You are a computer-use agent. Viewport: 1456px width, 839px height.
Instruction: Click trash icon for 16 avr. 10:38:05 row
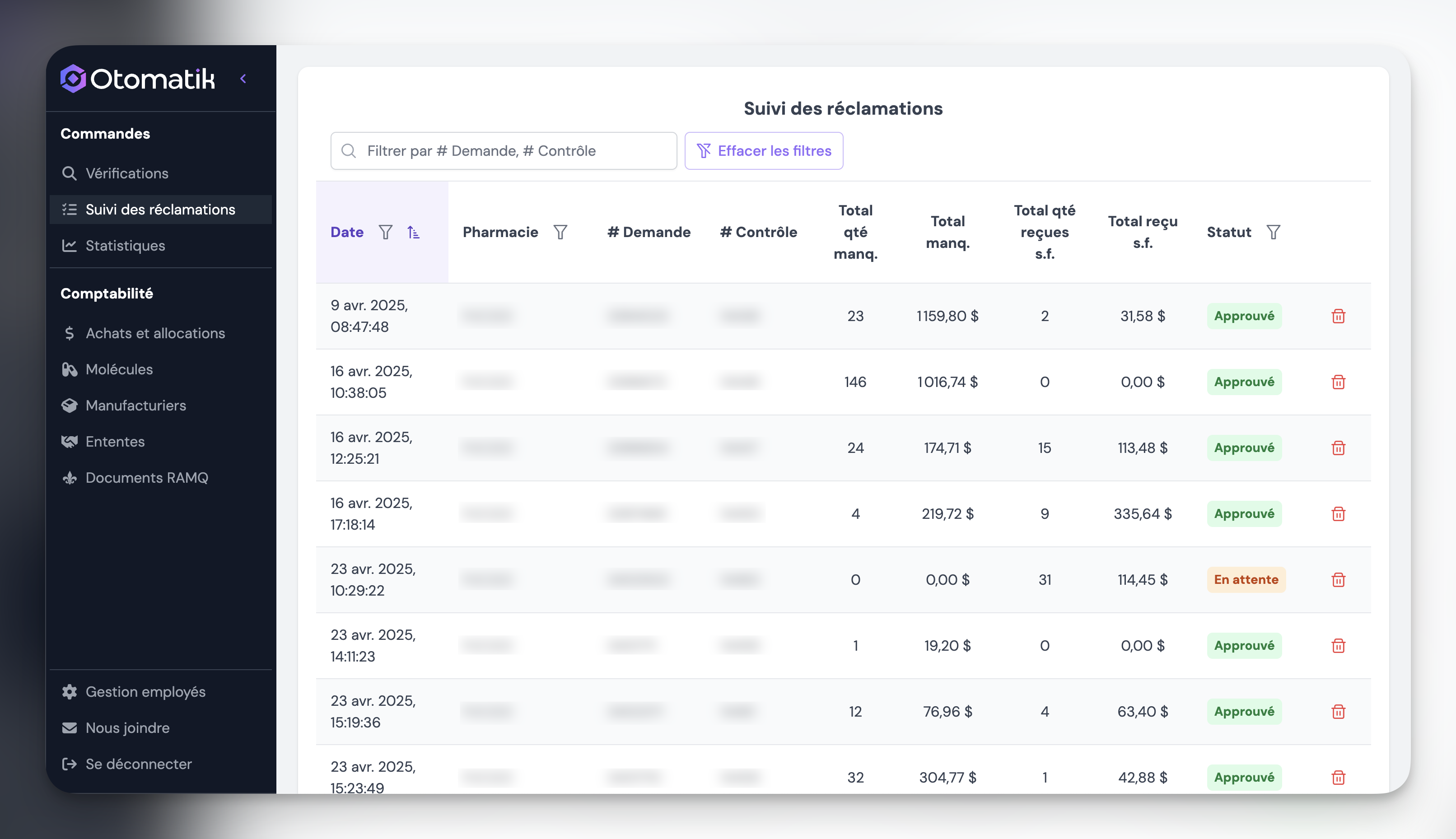pyautogui.click(x=1338, y=382)
